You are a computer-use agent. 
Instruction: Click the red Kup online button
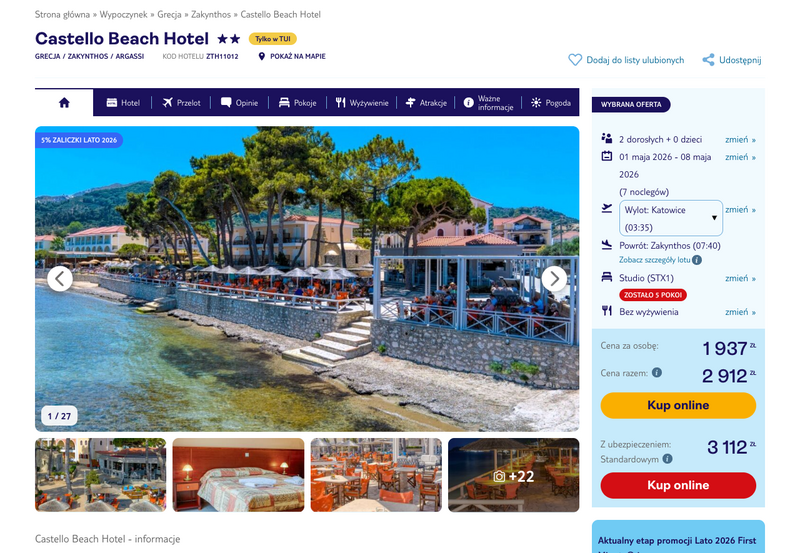tap(678, 485)
